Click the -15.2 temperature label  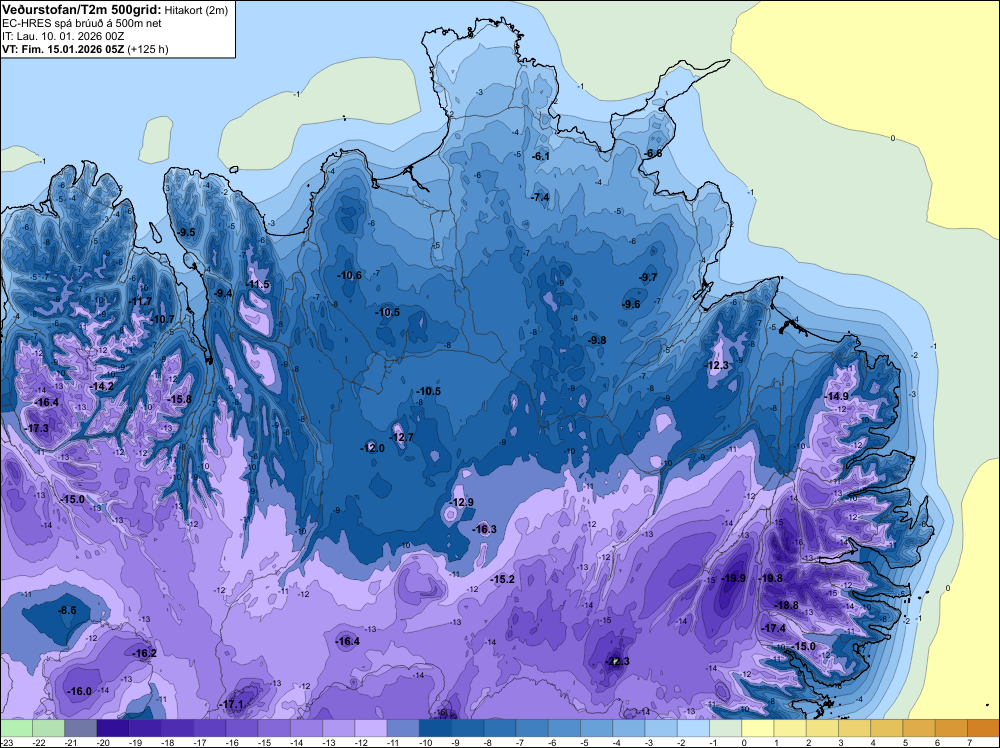[x=503, y=579]
